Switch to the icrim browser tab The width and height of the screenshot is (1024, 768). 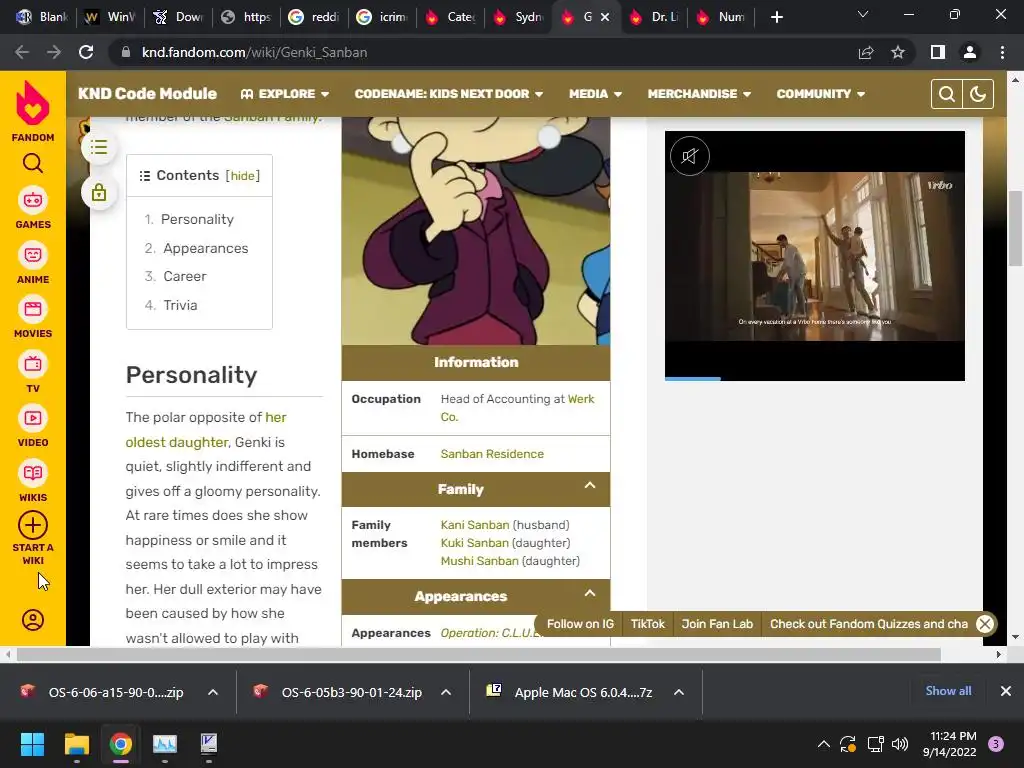(x=381, y=17)
